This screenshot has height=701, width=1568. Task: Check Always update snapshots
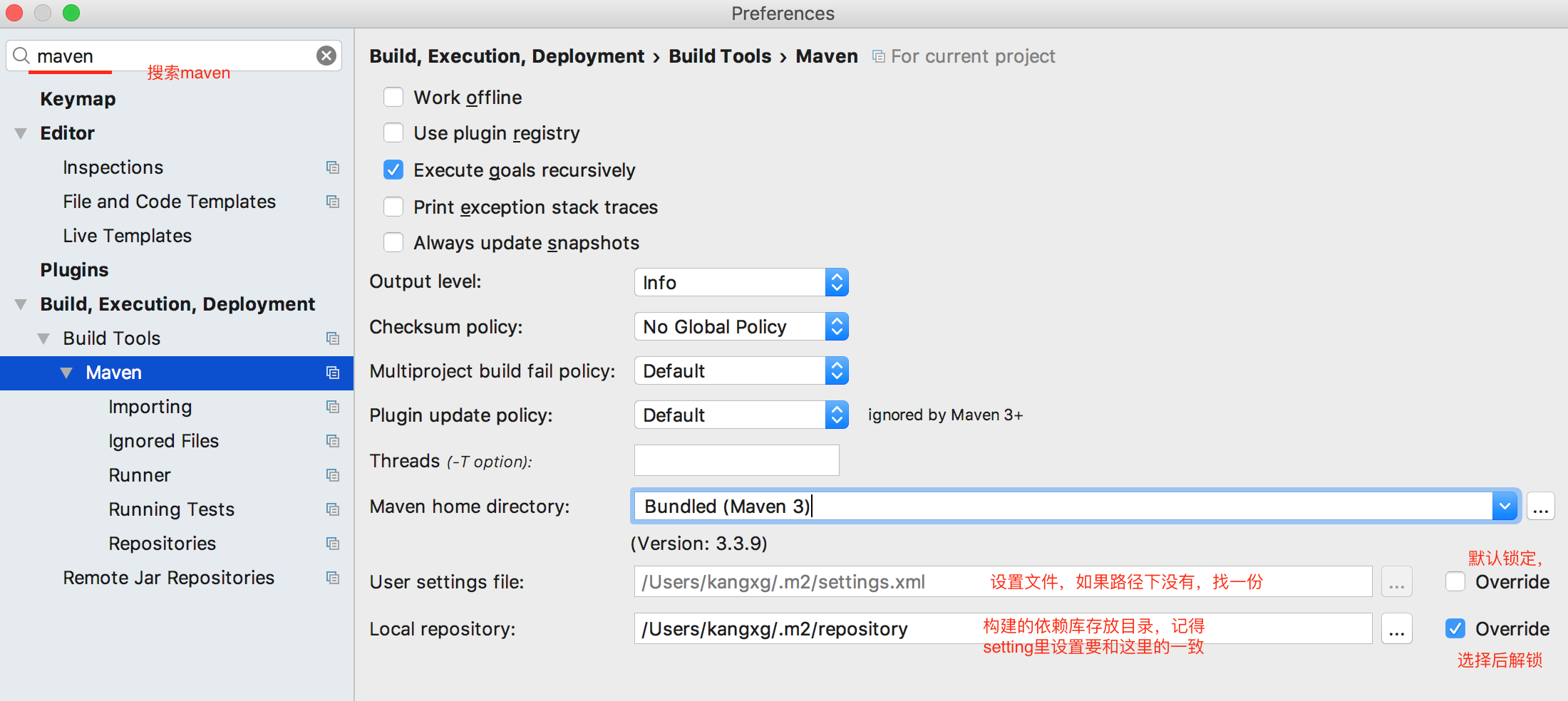click(393, 242)
